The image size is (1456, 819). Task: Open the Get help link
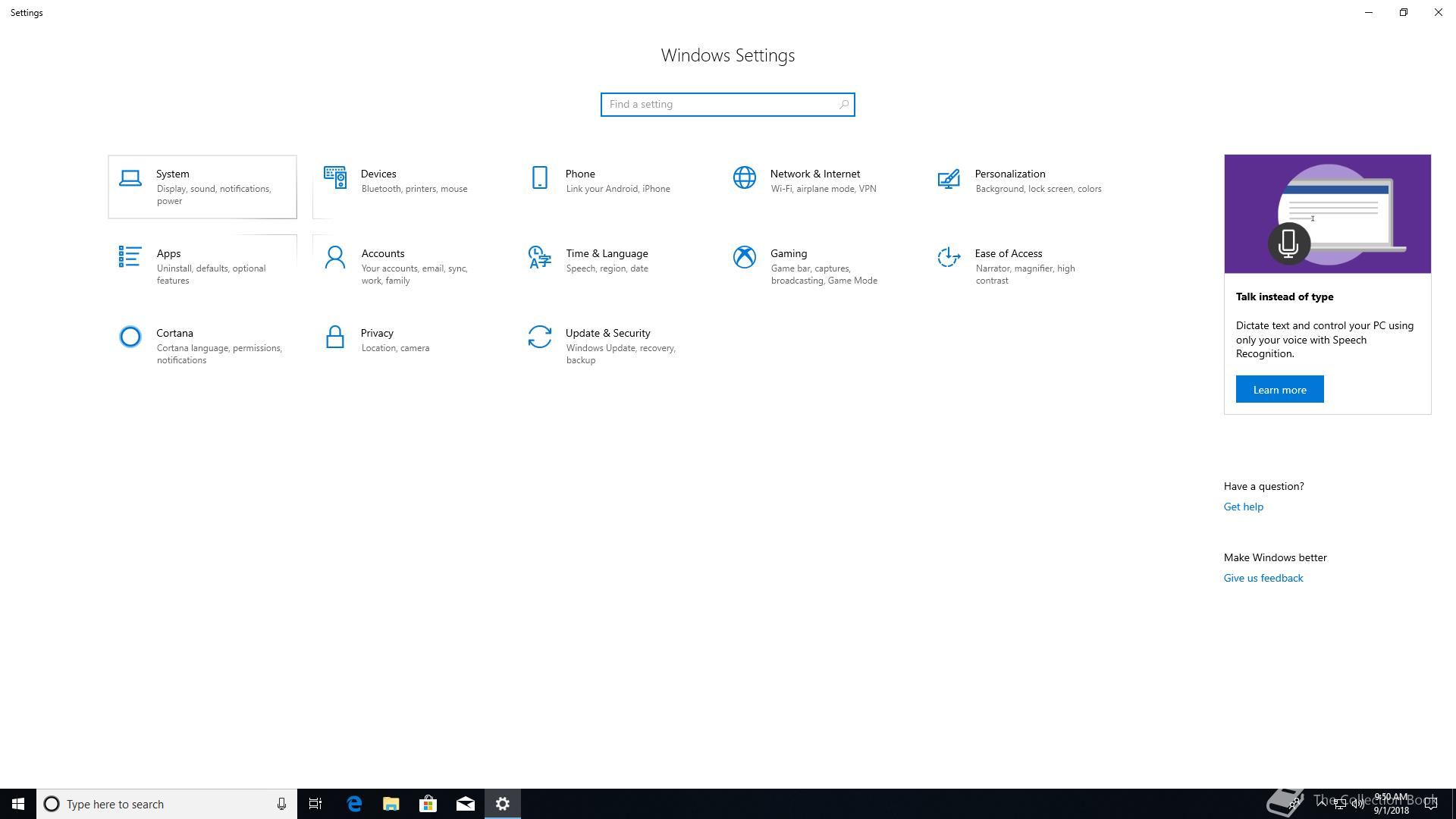[1244, 507]
